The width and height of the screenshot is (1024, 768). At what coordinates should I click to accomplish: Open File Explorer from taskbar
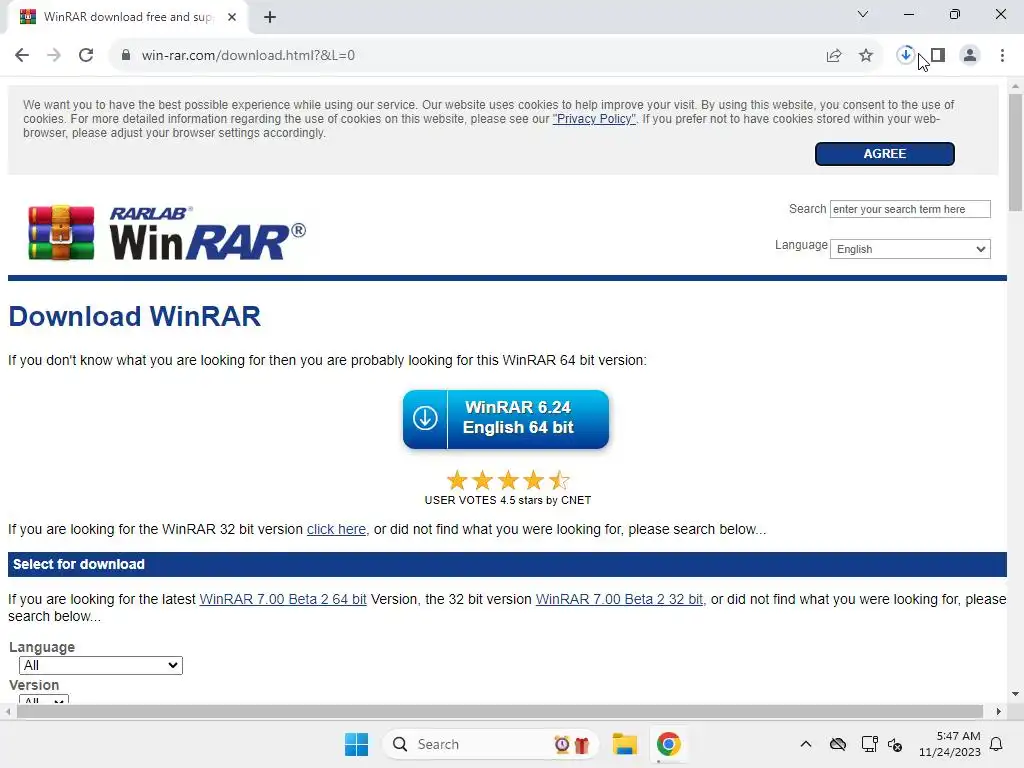(624, 744)
